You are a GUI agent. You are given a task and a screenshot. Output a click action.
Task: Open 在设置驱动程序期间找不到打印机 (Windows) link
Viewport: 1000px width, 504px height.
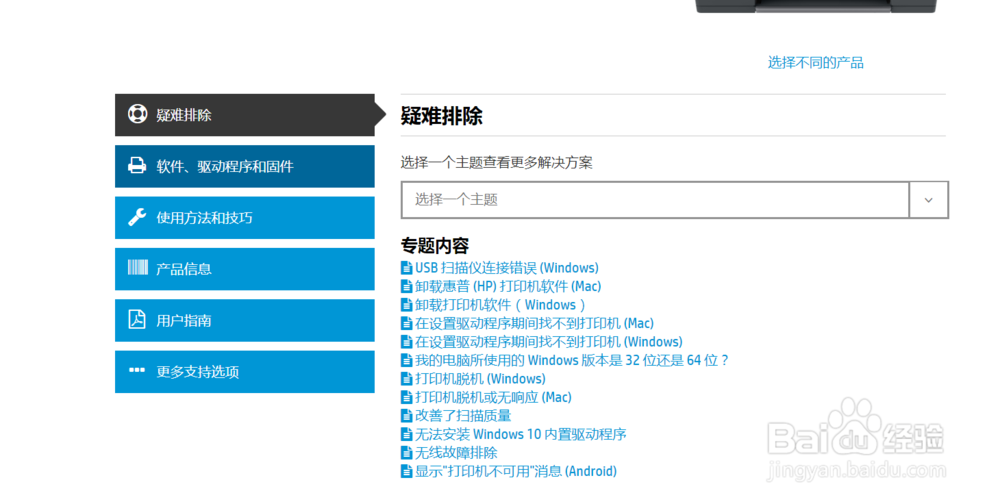pyautogui.click(x=548, y=342)
